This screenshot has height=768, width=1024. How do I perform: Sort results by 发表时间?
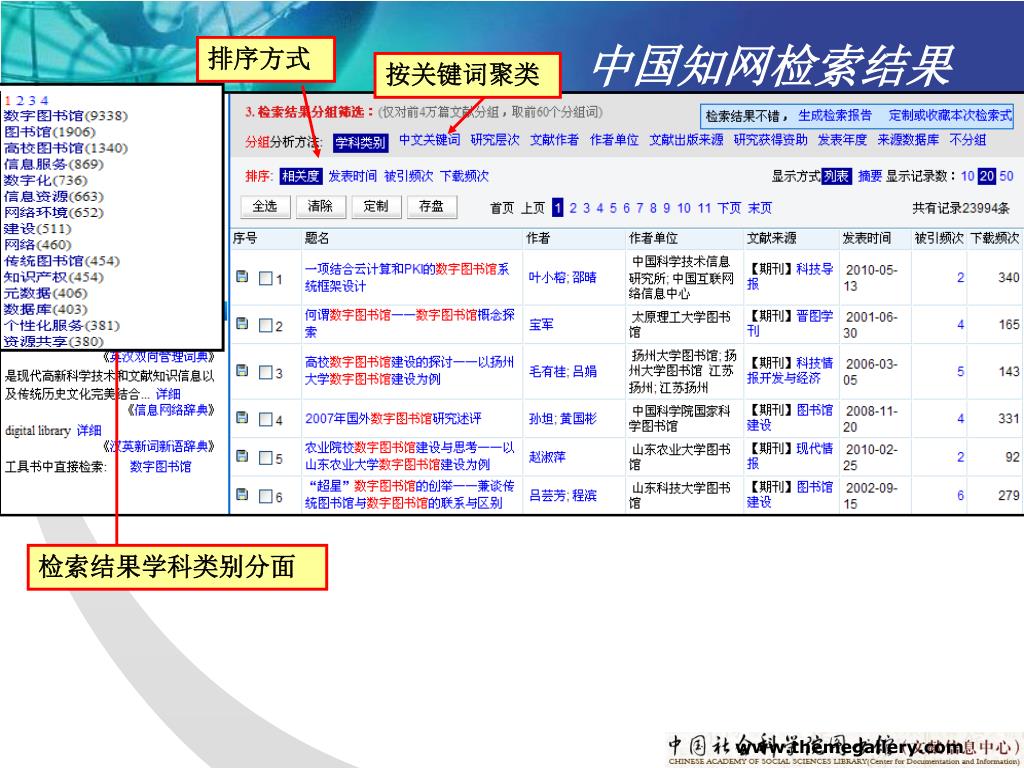pos(353,176)
